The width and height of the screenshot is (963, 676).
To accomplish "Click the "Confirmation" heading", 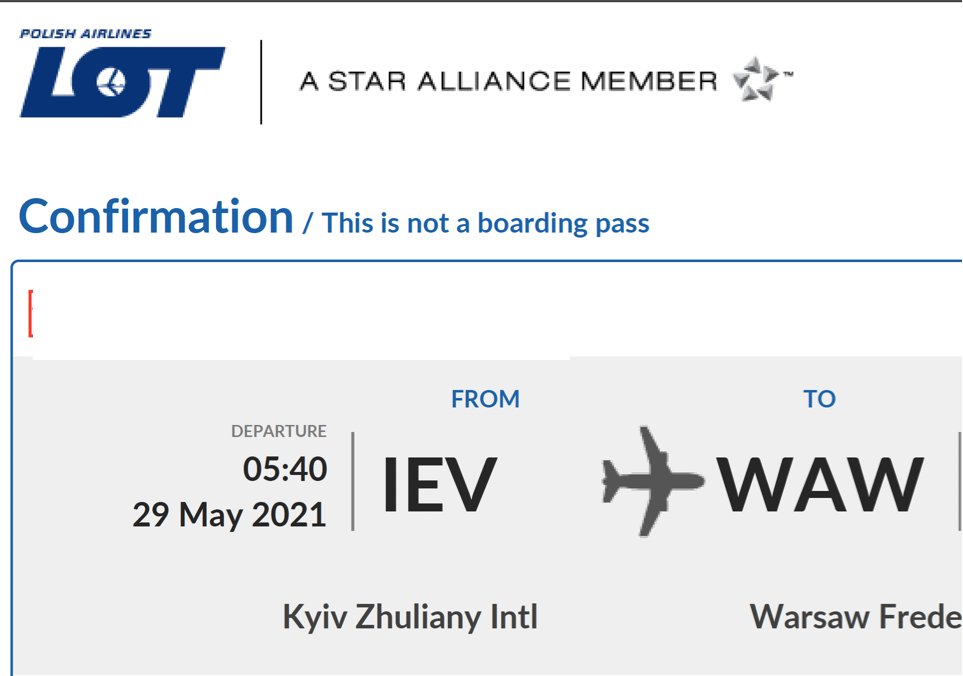I will [156, 217].
